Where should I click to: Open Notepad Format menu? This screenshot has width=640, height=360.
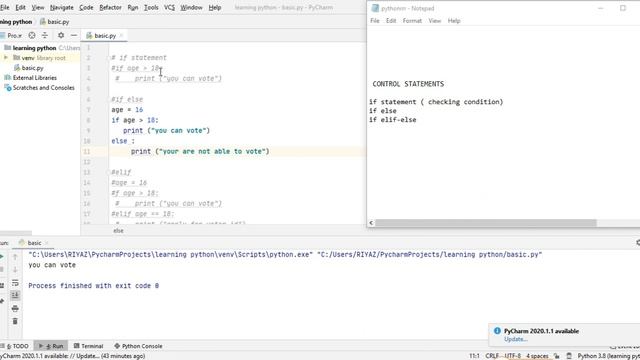pos(412,20)
